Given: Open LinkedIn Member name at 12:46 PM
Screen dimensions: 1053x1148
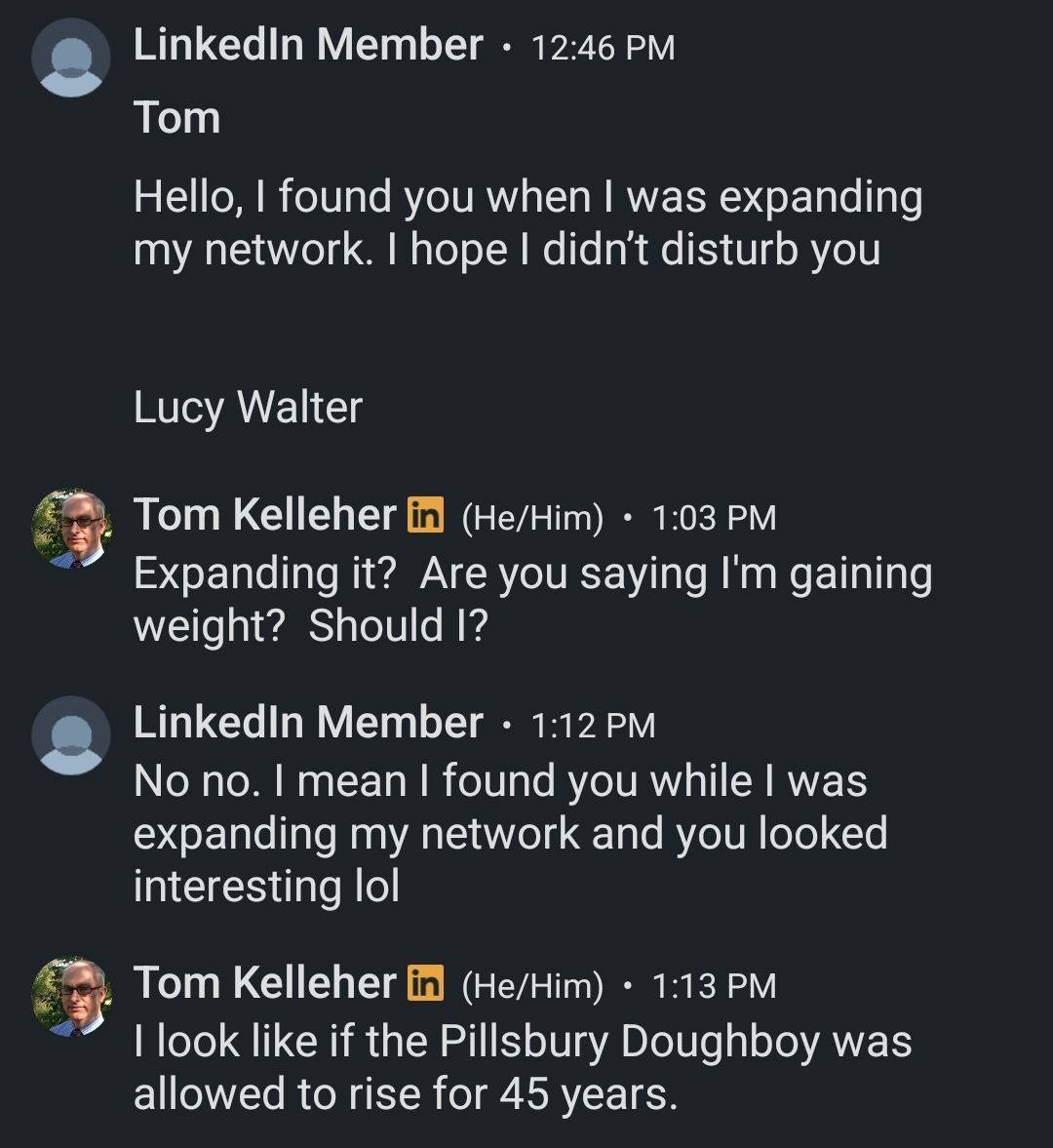Looking at the screenshot, I should (x=308, y=45).
